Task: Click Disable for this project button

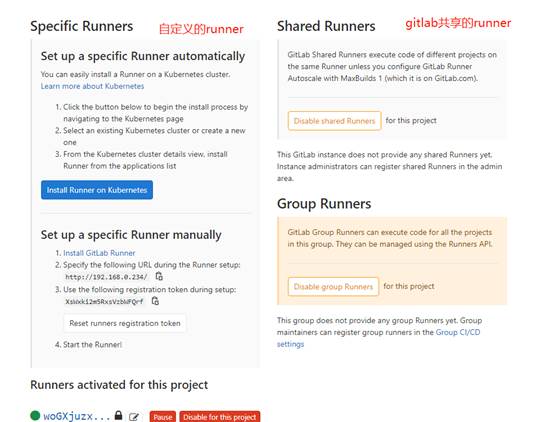Action: click(x=220, y=417)
